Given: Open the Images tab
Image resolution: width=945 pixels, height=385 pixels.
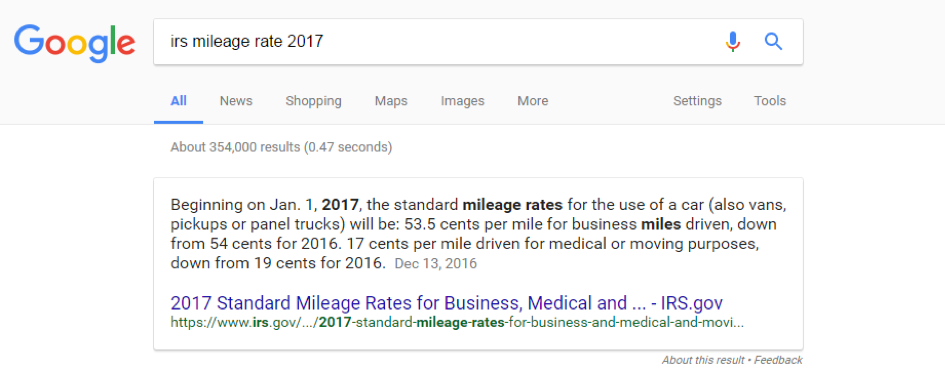Looking at the screenshot, I should pos(462,101).
